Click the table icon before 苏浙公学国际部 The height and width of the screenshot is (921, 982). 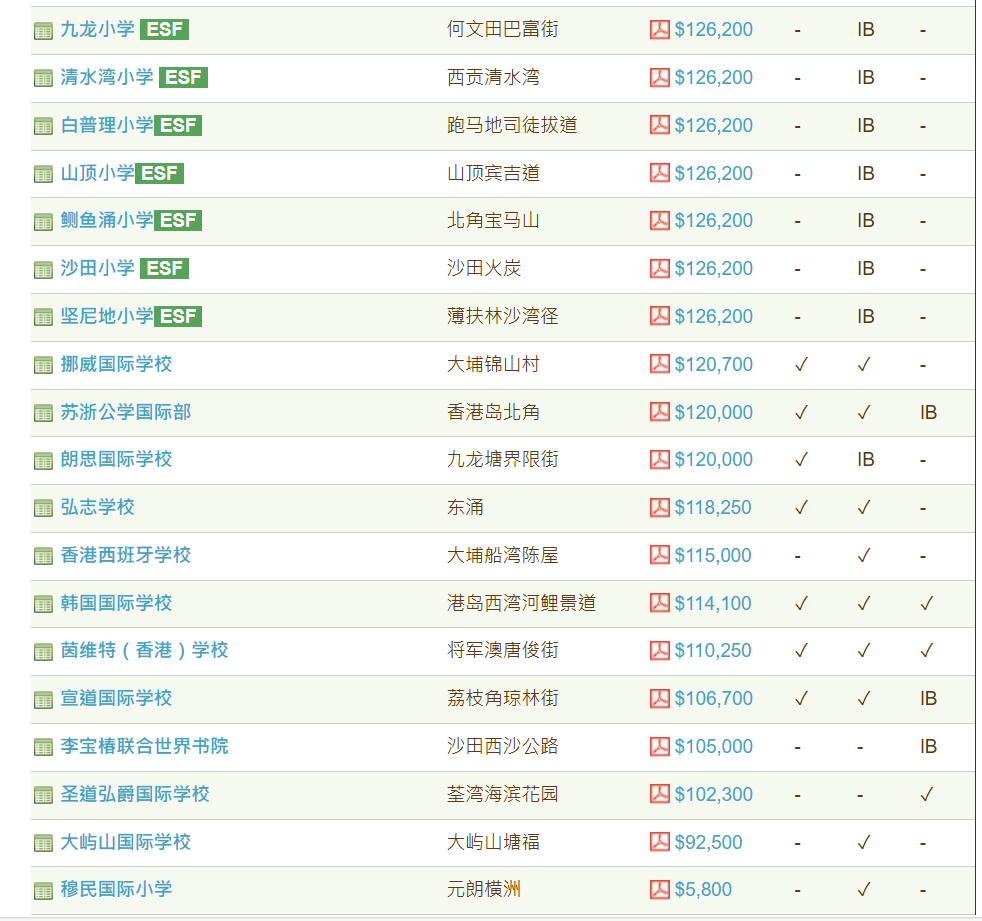point(43,414)
